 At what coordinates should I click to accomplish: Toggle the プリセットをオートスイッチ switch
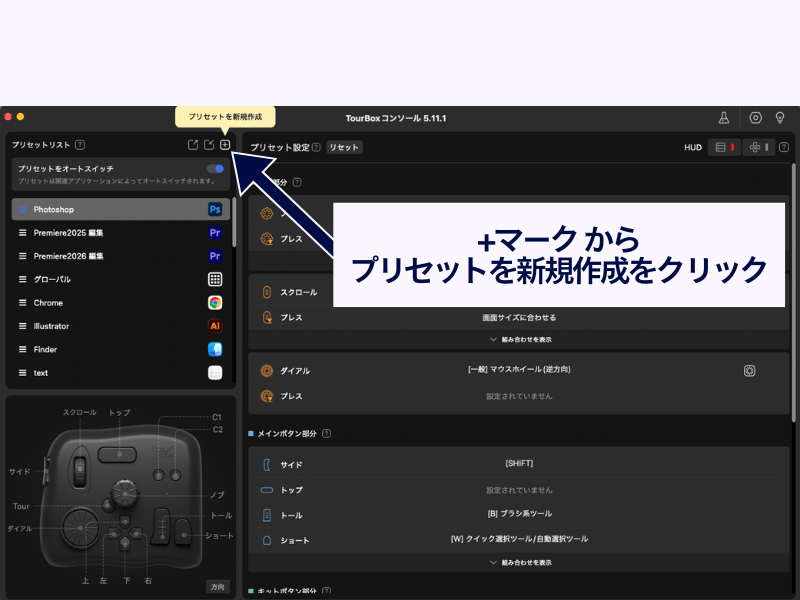coord(215,169)
